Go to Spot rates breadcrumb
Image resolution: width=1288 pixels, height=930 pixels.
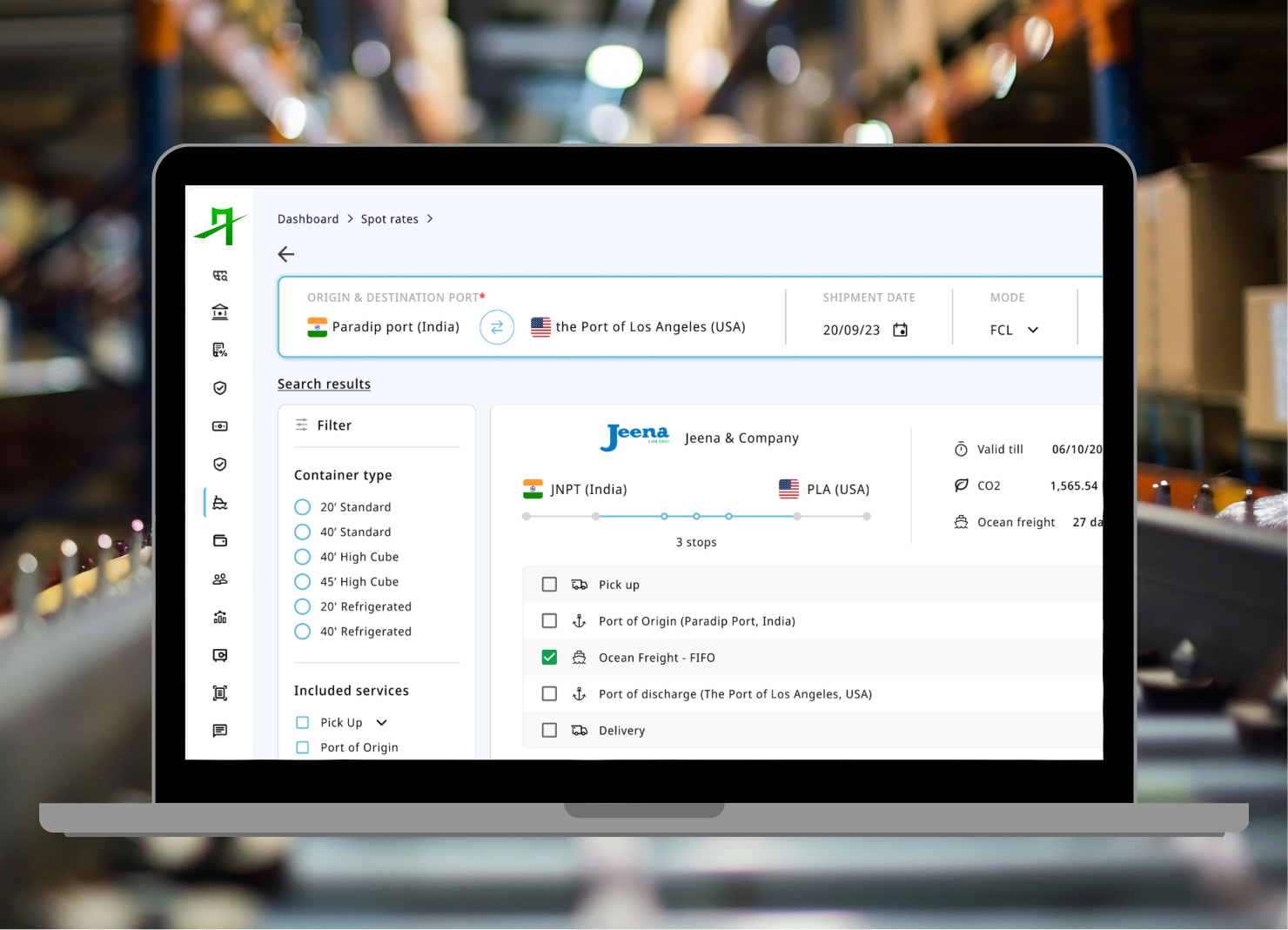pyautogui.click(x=390, y=219)
